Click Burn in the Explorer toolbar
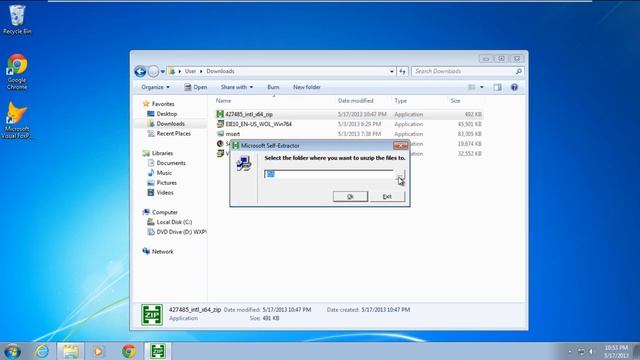Viewport: 640px width, 360px height. [x=273, y=87]
